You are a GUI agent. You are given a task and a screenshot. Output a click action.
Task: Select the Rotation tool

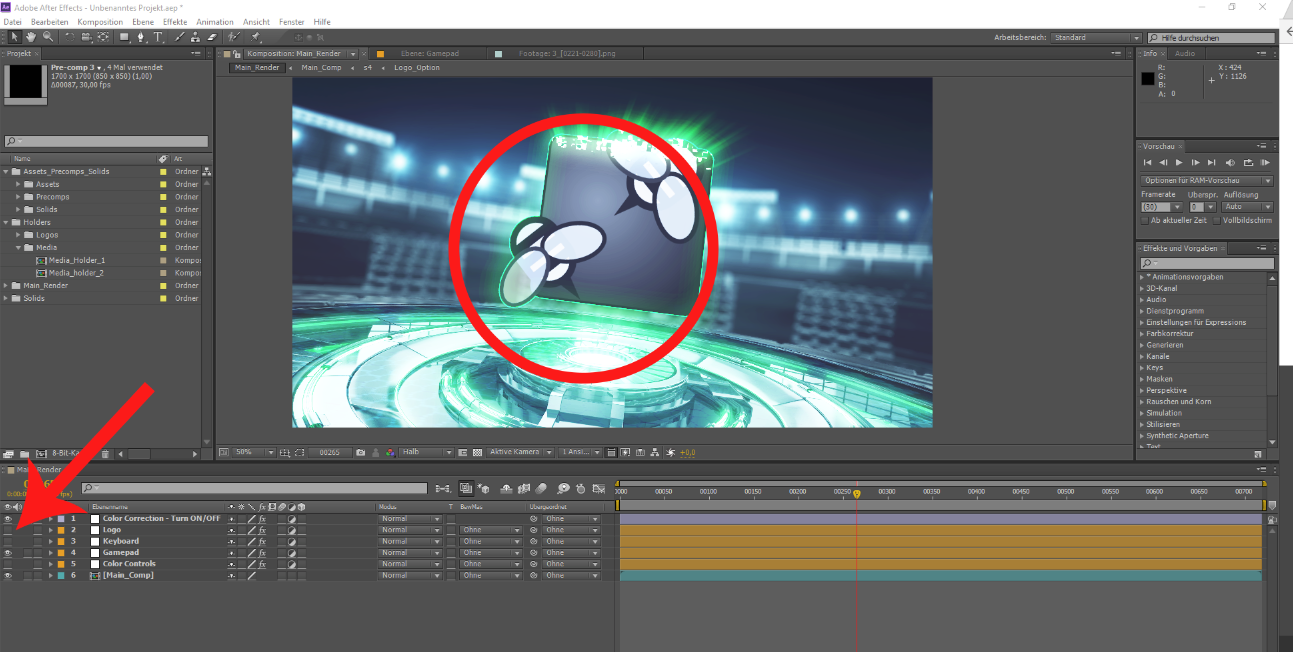pyautogui.click(x=70, y=37)
